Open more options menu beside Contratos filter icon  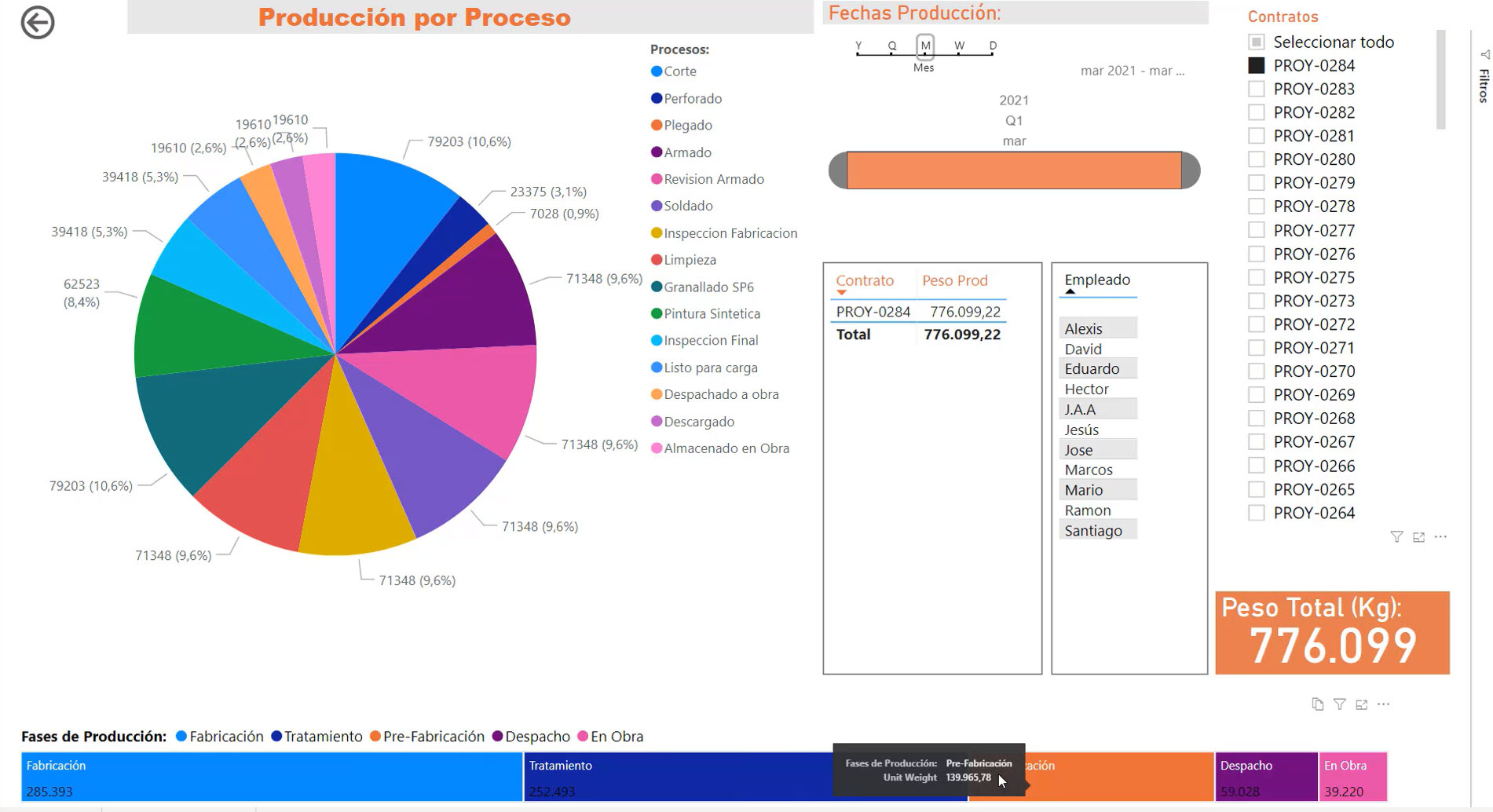(x=1442, y=537)
